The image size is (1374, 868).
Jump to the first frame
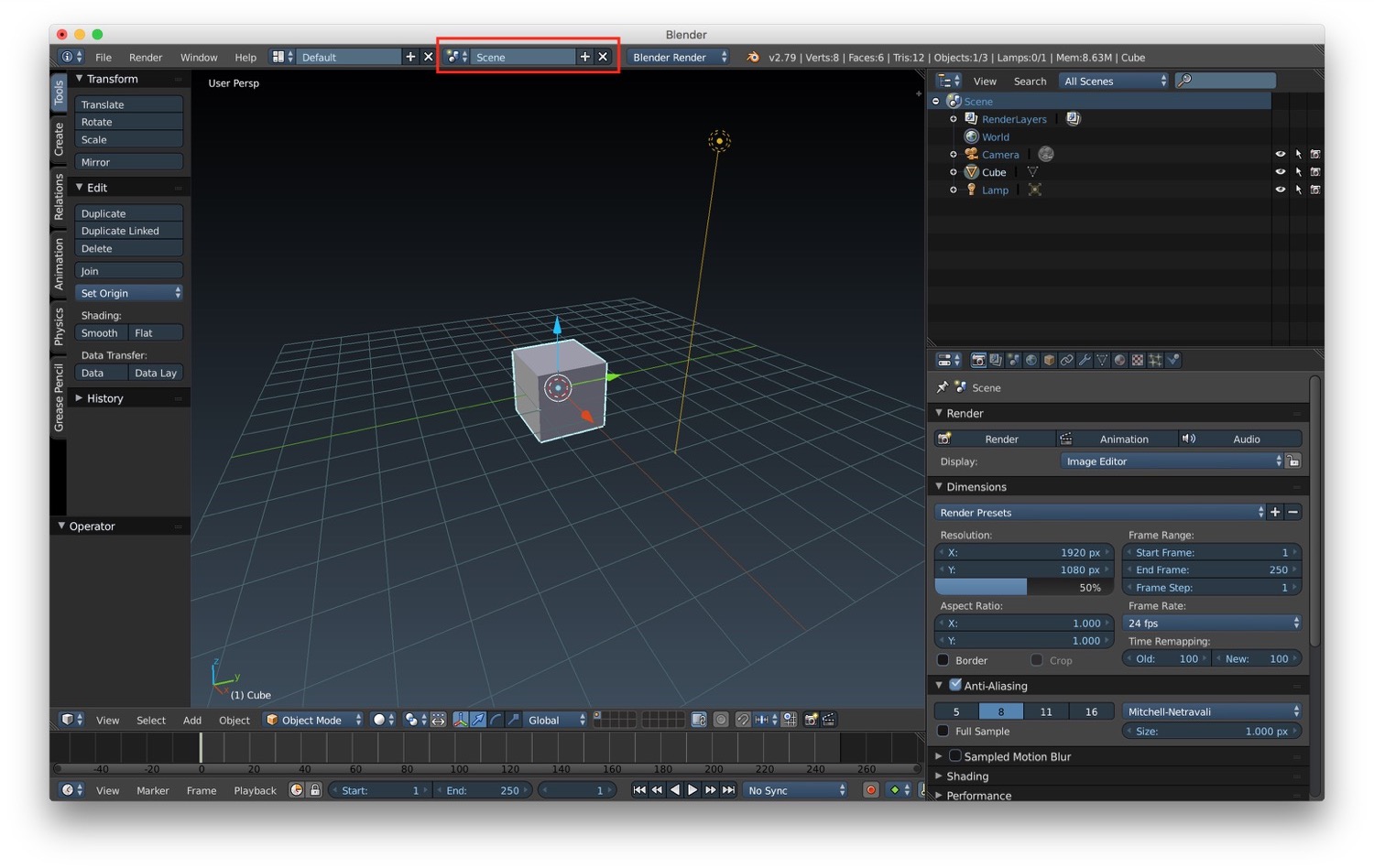coord(639,790)
